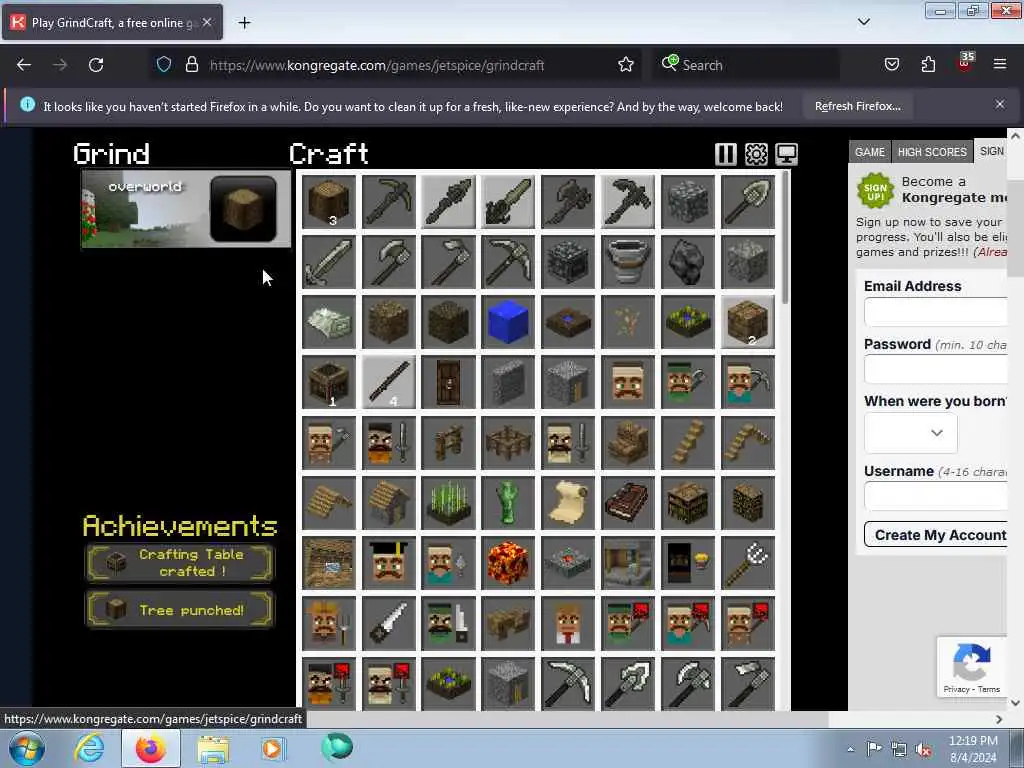Craft the green cactus item
The image size is (1024, 768).
click(508, 503)
